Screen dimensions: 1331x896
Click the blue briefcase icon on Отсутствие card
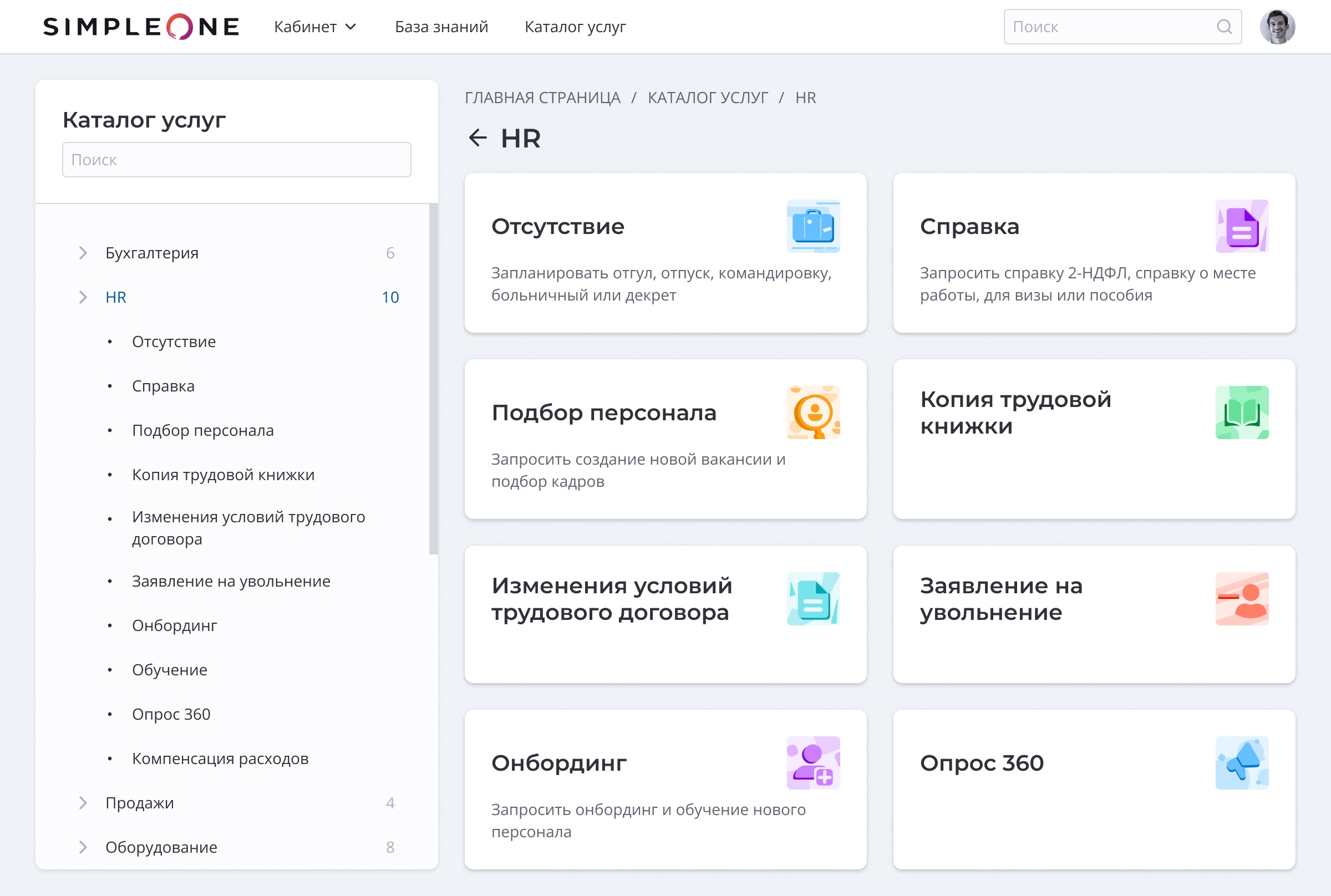click(812, 226)
